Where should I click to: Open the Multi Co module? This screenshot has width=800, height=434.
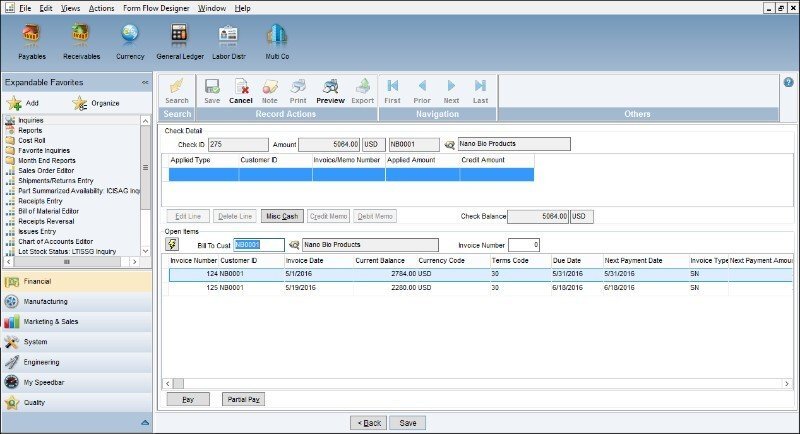pos(277,38)
